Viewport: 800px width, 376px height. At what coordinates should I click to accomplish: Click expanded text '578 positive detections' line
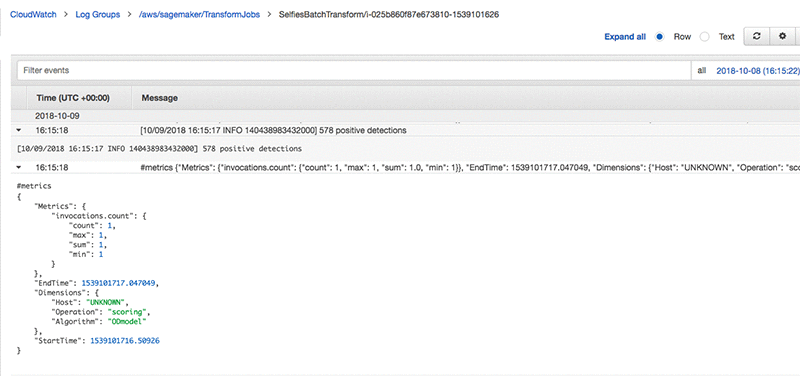(159, 149)
